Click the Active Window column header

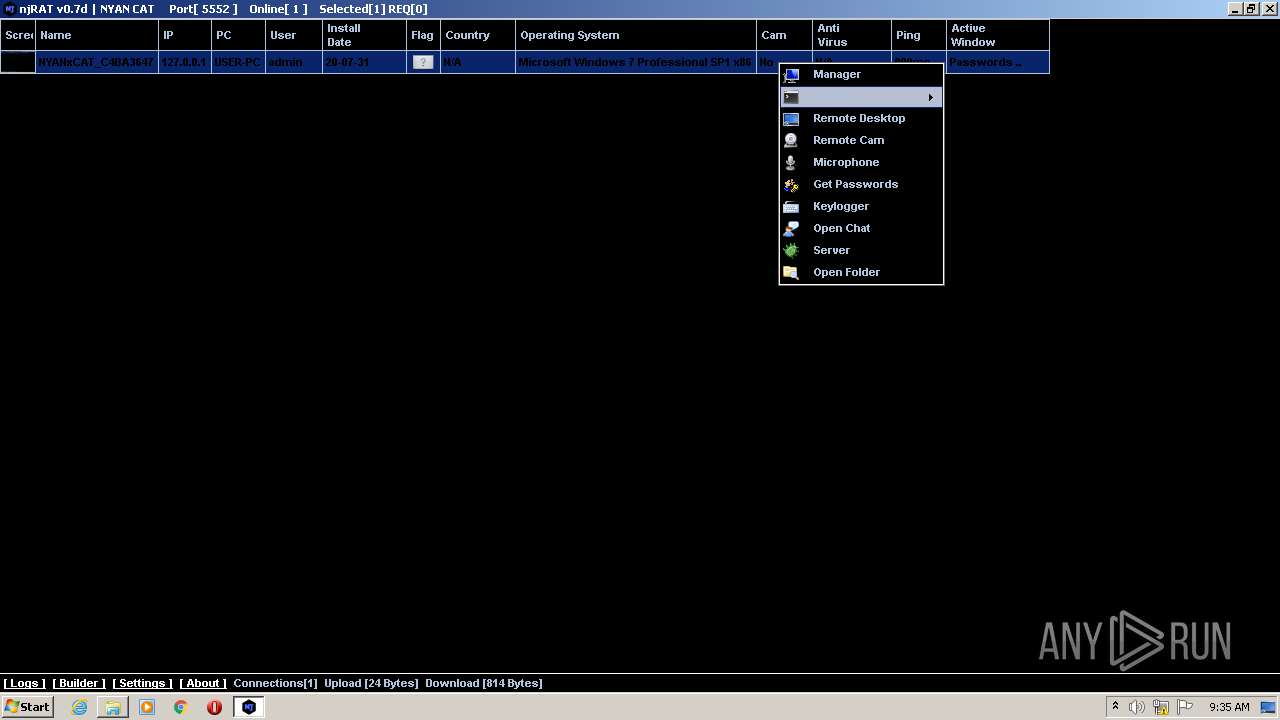coord(998,35)
